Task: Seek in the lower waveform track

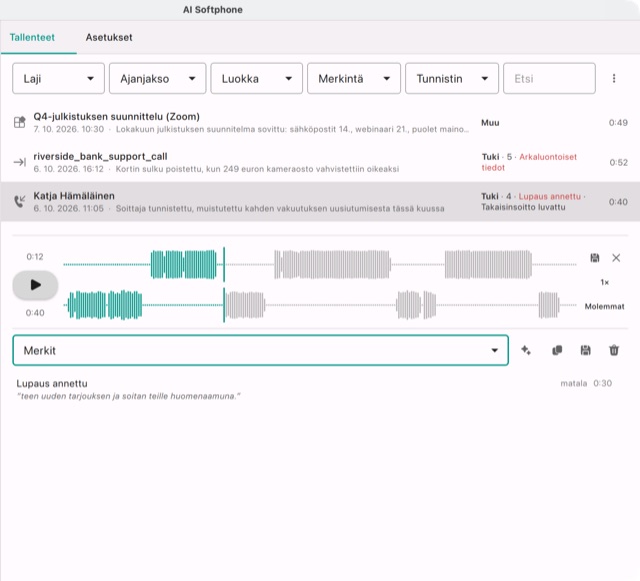Action: pyautogui.click(x=320, y=305)
